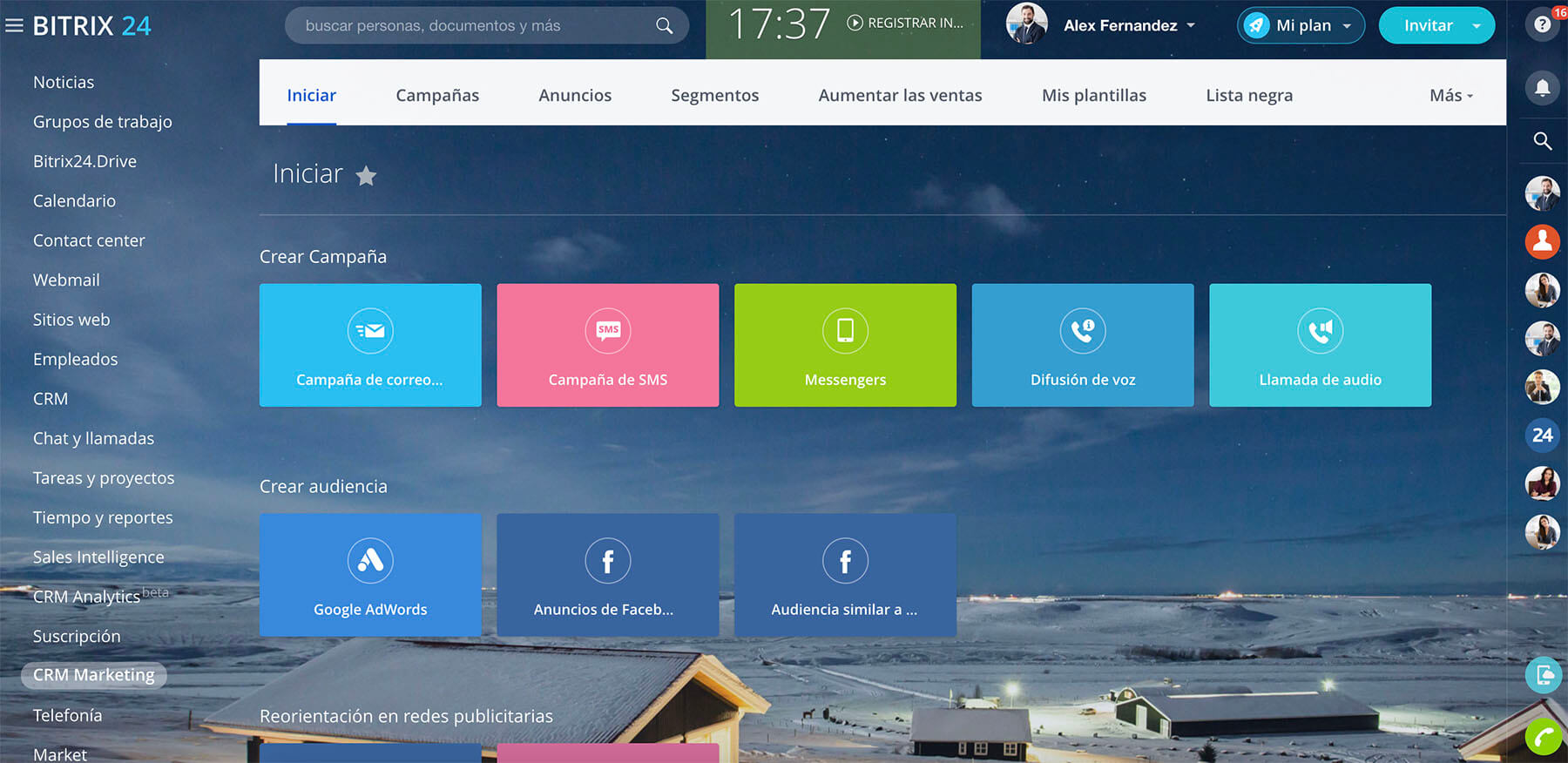Click the Bitrix24 '24' icon in right sidebar
This screenshot has height=763, width=1568.
click(1542, 435)
